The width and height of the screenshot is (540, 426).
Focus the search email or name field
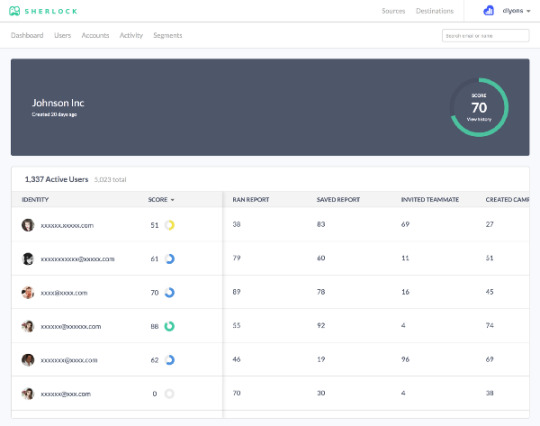(486, 35)
